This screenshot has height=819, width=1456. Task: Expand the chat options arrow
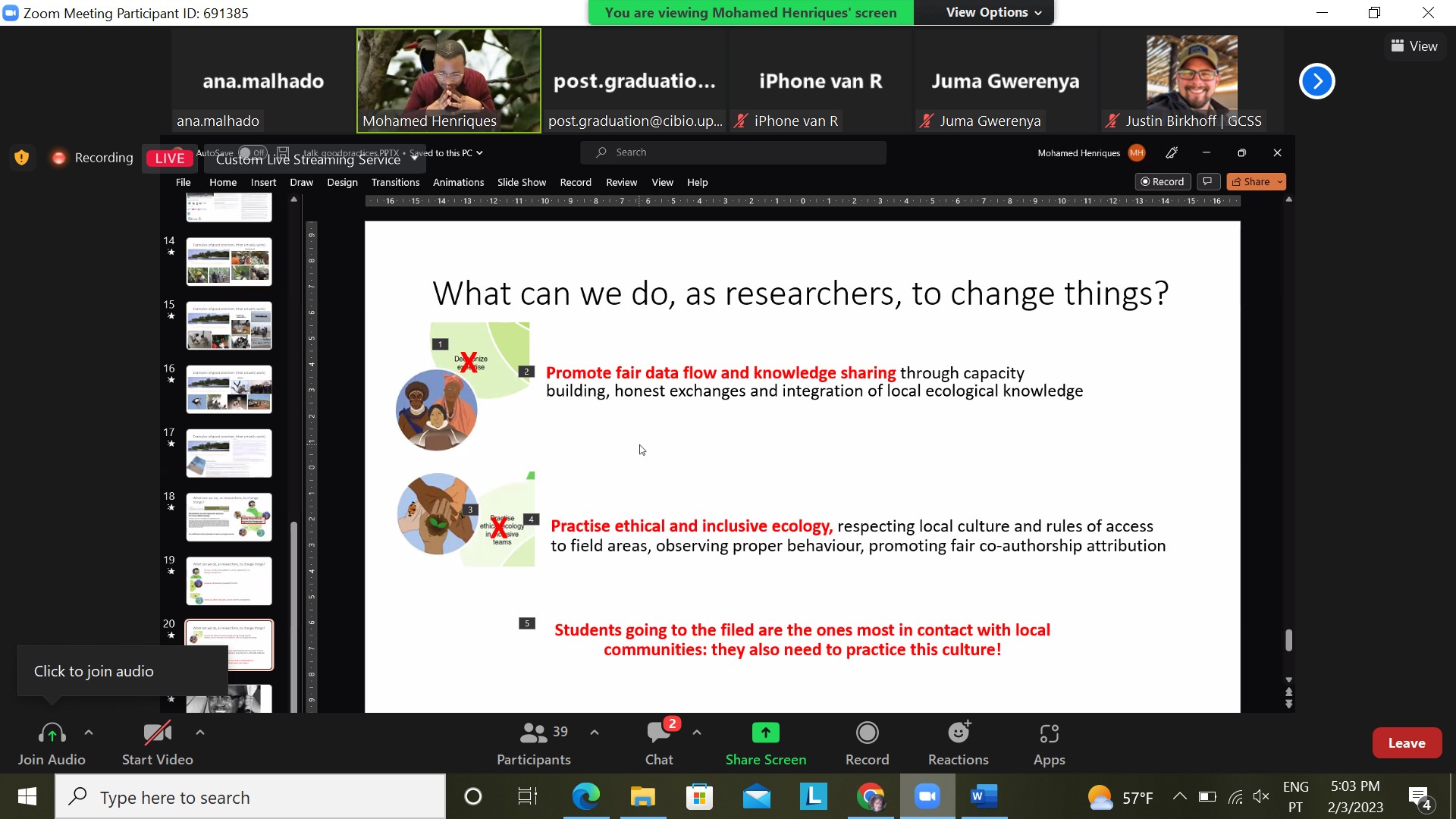(697, 733)
